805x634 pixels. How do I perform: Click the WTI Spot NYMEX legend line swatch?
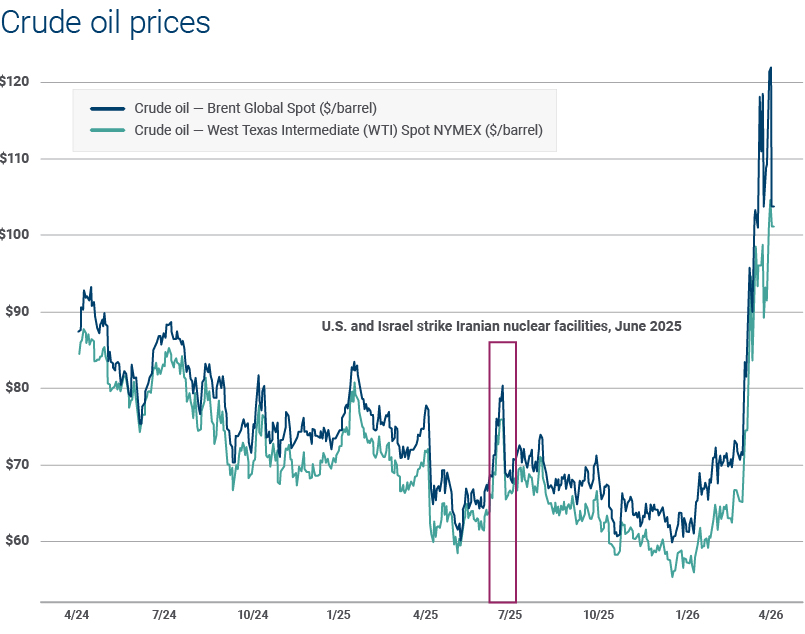click(107, 130)
